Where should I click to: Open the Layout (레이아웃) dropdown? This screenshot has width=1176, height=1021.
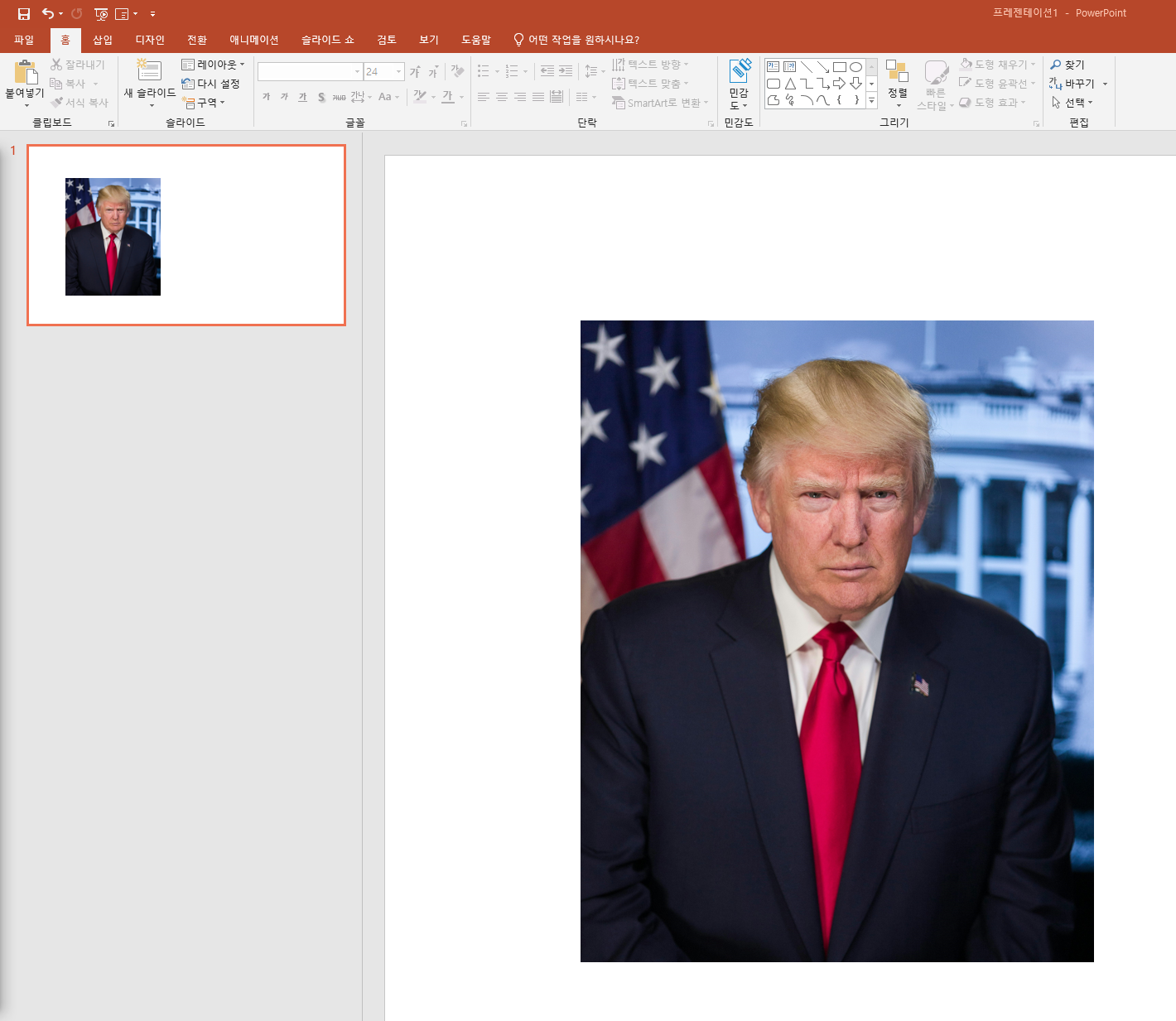point(213,65)
